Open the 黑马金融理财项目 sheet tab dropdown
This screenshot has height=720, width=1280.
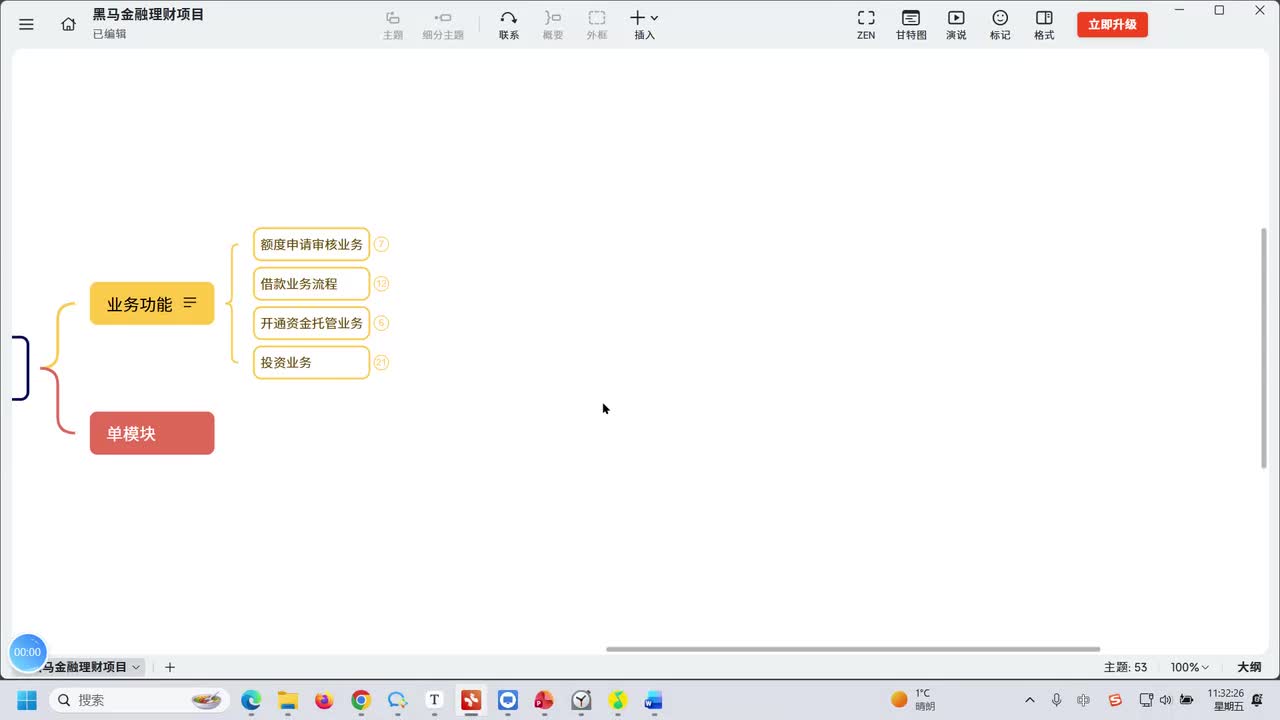pyautogui.click(x=136, y=667)
